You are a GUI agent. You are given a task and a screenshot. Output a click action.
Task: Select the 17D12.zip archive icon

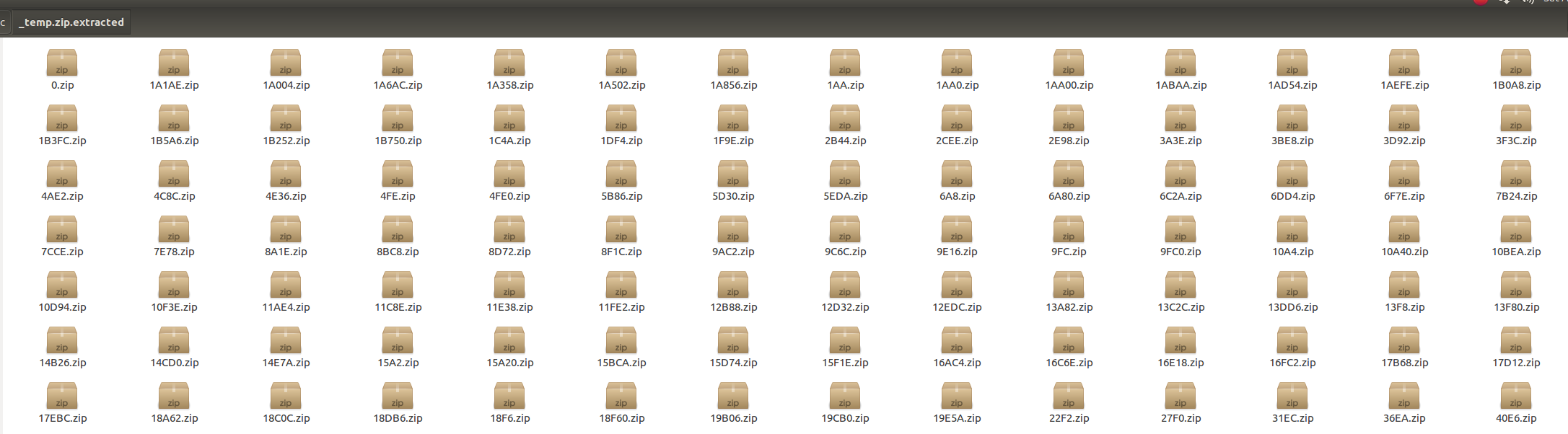[x=1516, y=340]
